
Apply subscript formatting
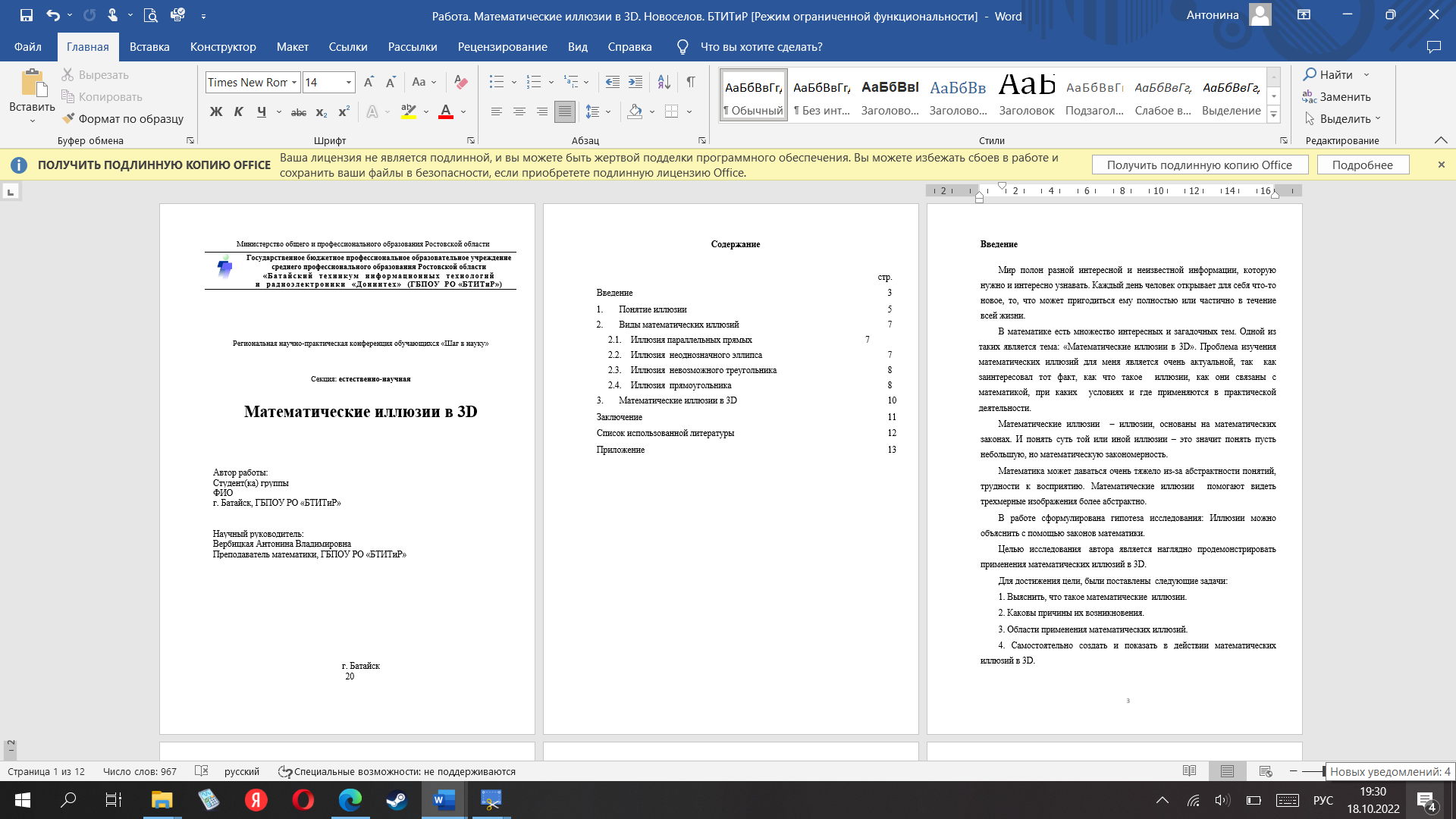tap(322, 112)
